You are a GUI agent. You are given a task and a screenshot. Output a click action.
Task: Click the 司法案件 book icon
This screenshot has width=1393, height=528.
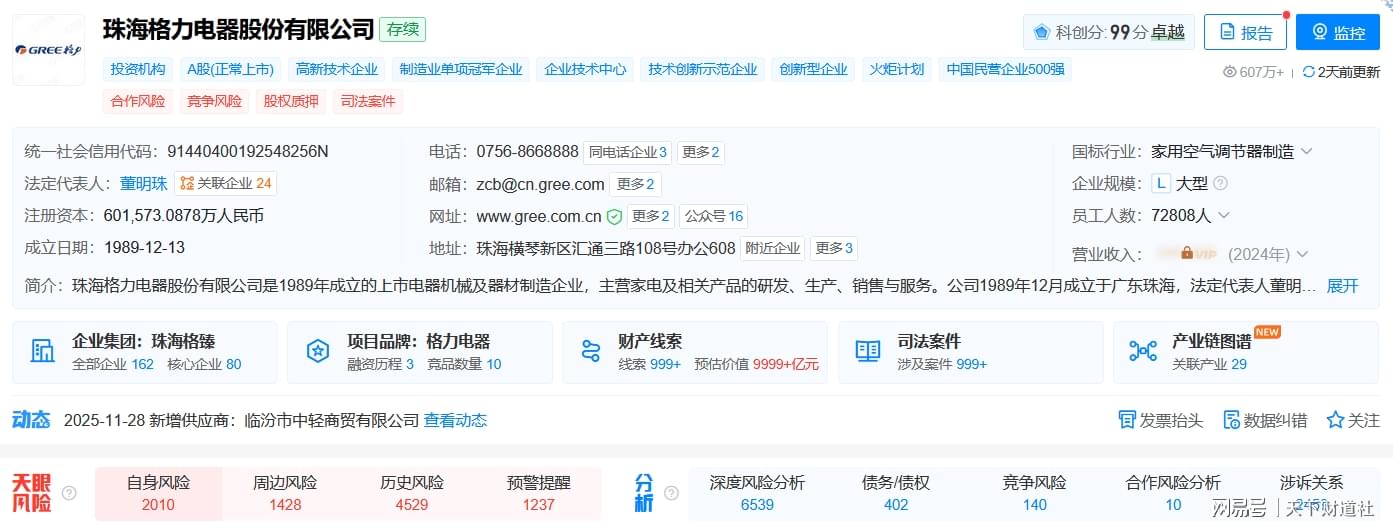pos(867,351)
